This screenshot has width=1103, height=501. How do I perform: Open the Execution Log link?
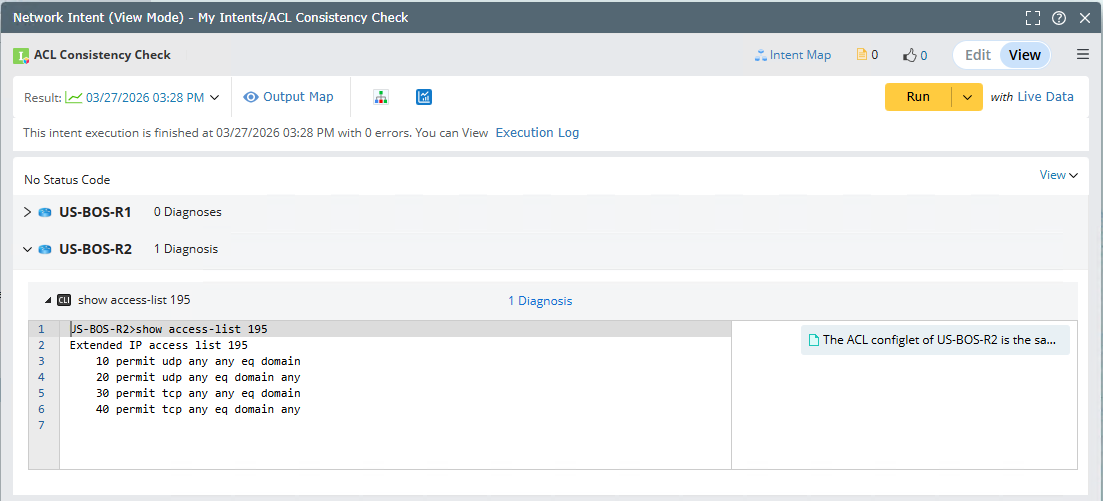tap(537, 133)
